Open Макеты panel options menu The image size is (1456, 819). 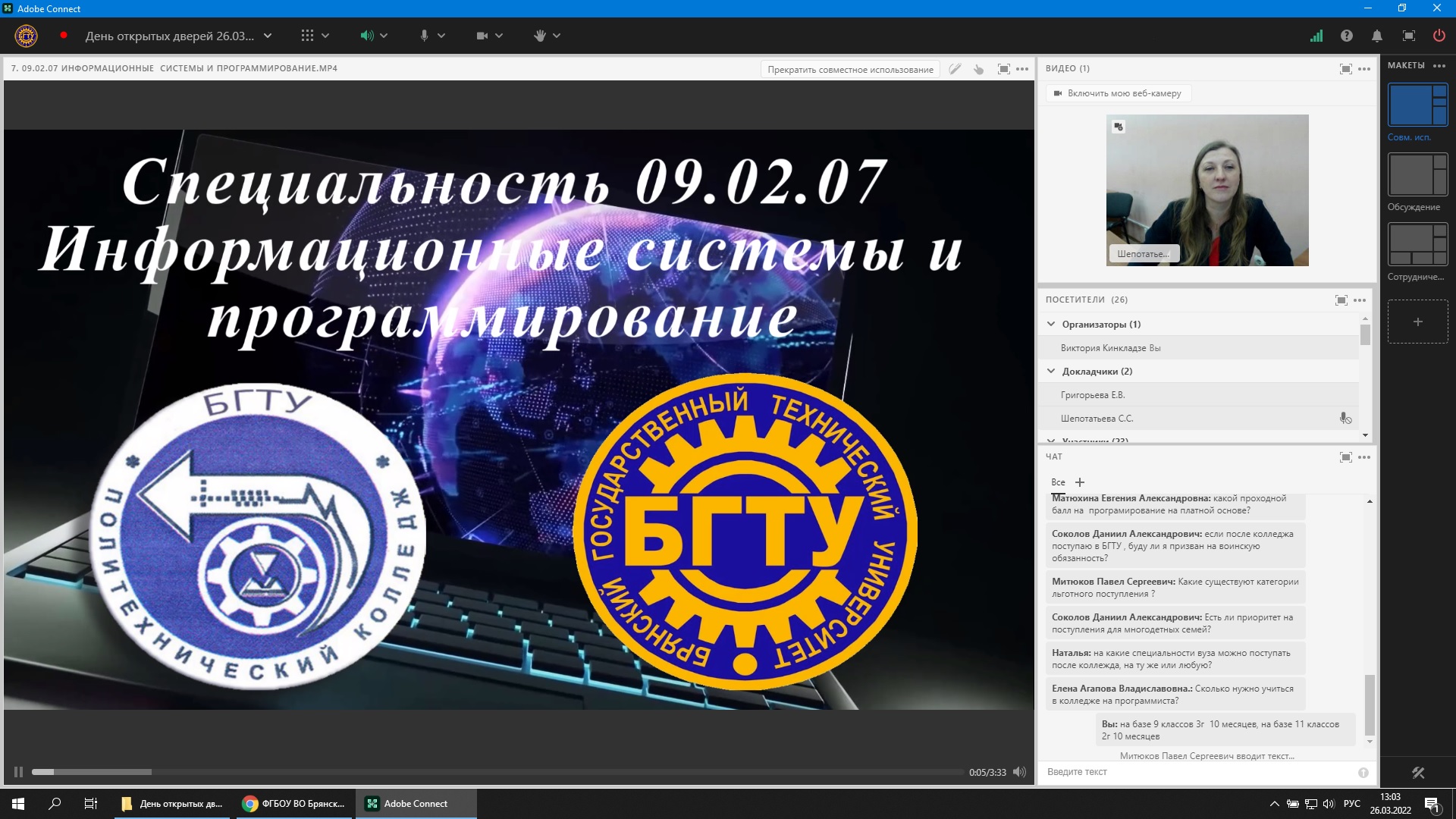[x=1439, y=66]
